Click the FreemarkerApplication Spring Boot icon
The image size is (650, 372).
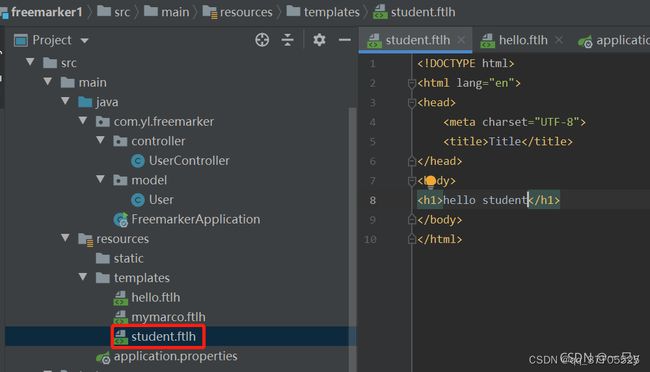coord(121,220)
